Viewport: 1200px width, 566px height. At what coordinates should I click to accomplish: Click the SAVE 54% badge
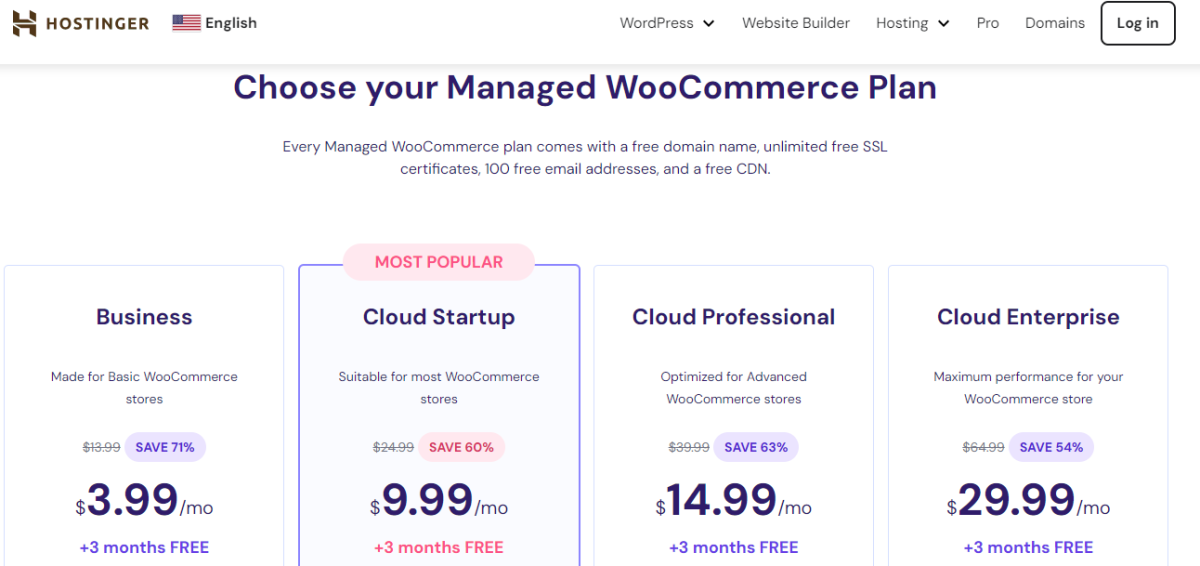1051,447
